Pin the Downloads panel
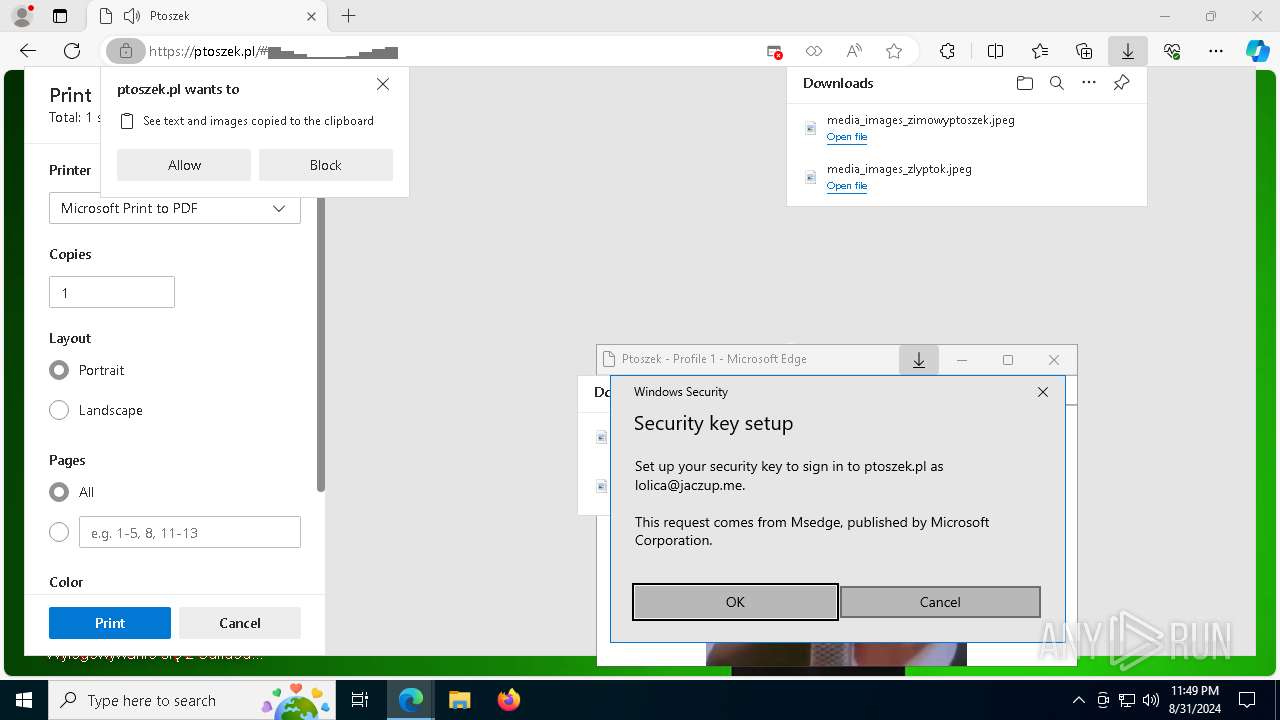 click(x=1122, y=83)
